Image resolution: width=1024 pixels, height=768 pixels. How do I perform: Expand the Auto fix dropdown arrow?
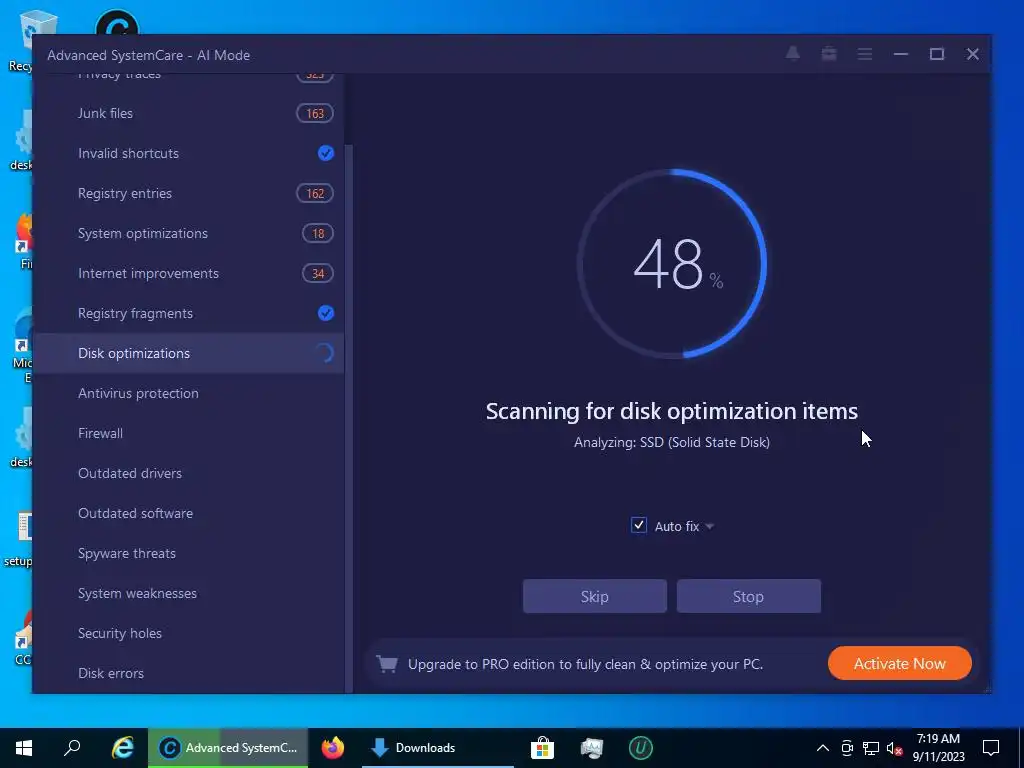tap(709, 526)
